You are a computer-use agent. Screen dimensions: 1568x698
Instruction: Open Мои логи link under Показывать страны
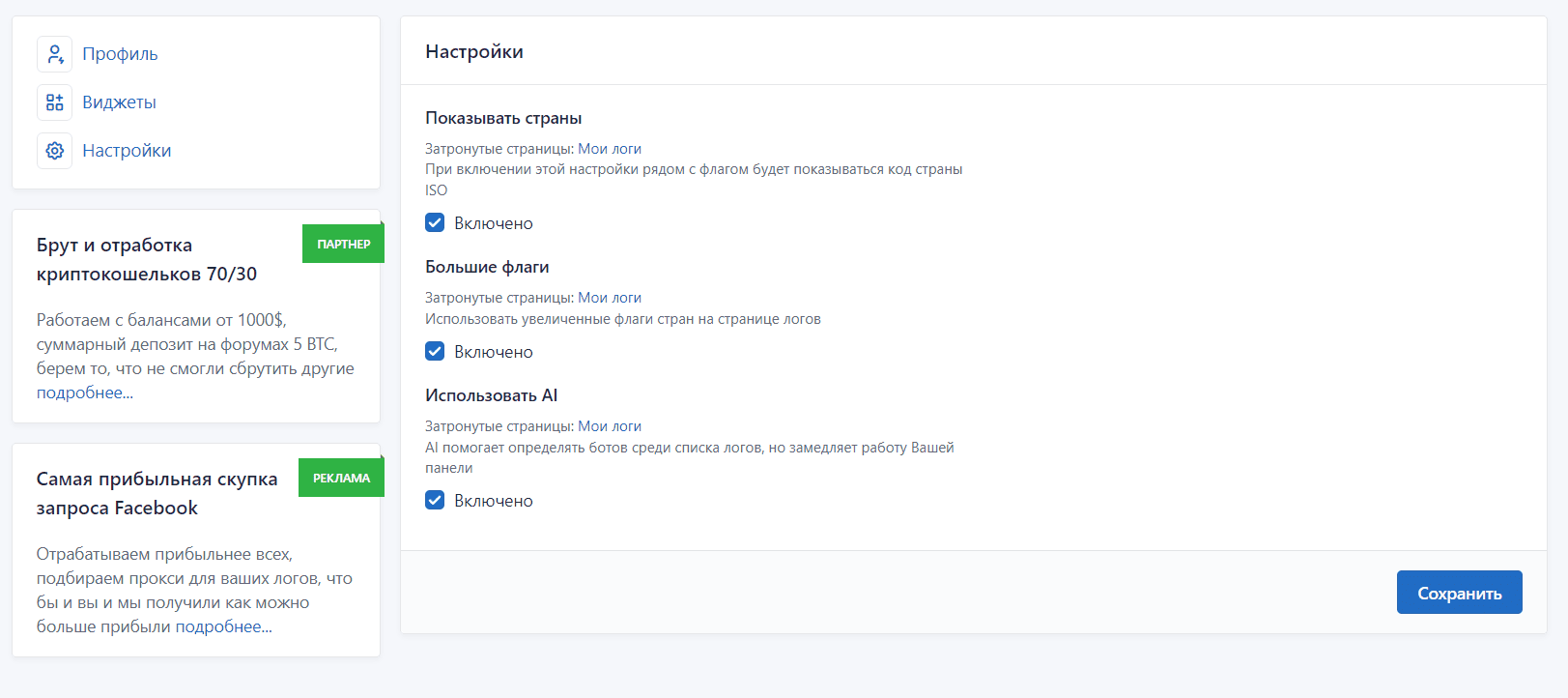[x=610, y=149]
